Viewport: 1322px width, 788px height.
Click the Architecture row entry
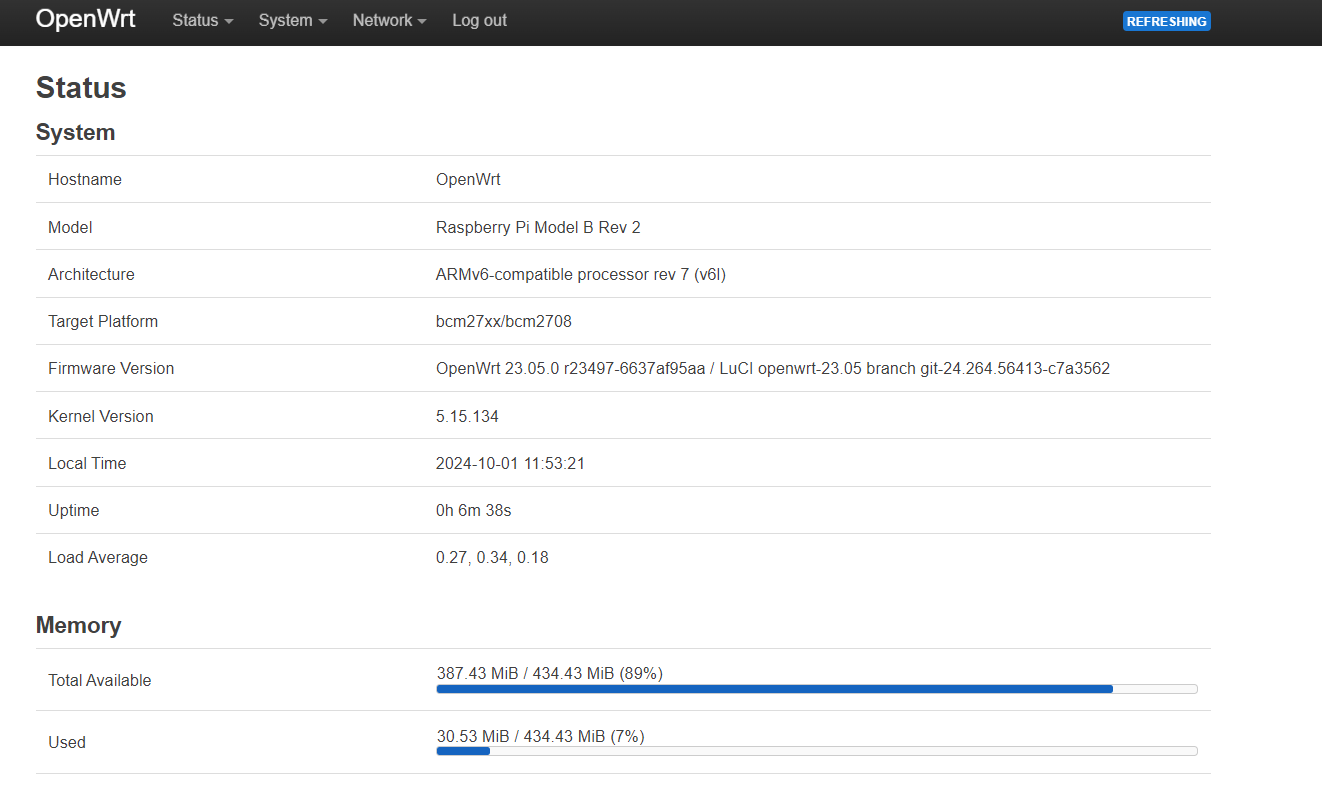pos(580,274)
